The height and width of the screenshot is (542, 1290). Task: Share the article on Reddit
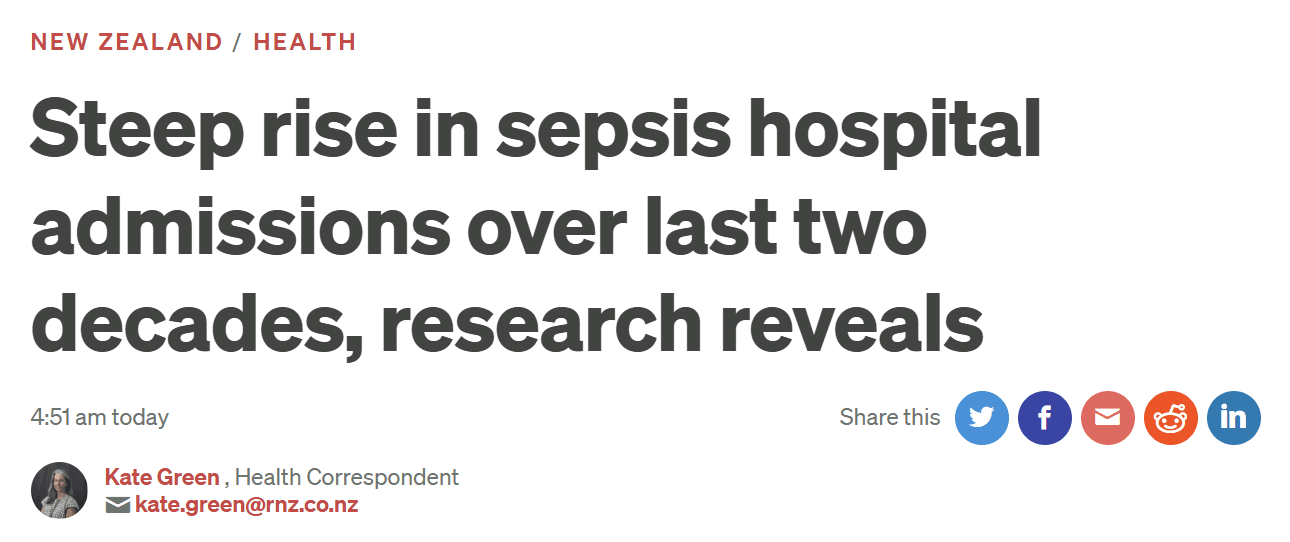click(x=1170, y=417)
